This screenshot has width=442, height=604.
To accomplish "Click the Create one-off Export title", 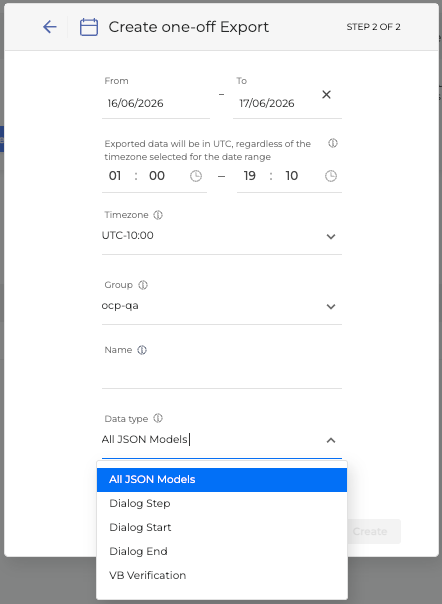I will pos(189,27).
